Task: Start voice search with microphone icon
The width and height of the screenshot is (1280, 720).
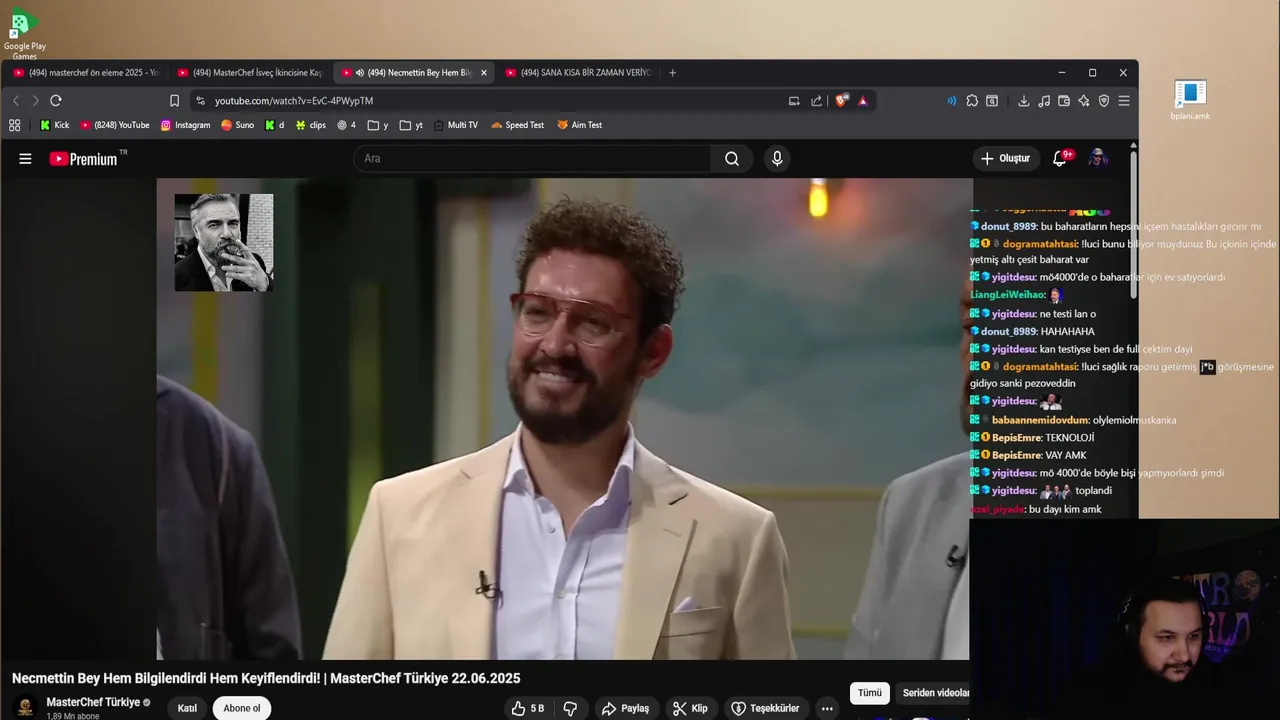Action: (x=777, y=158)
